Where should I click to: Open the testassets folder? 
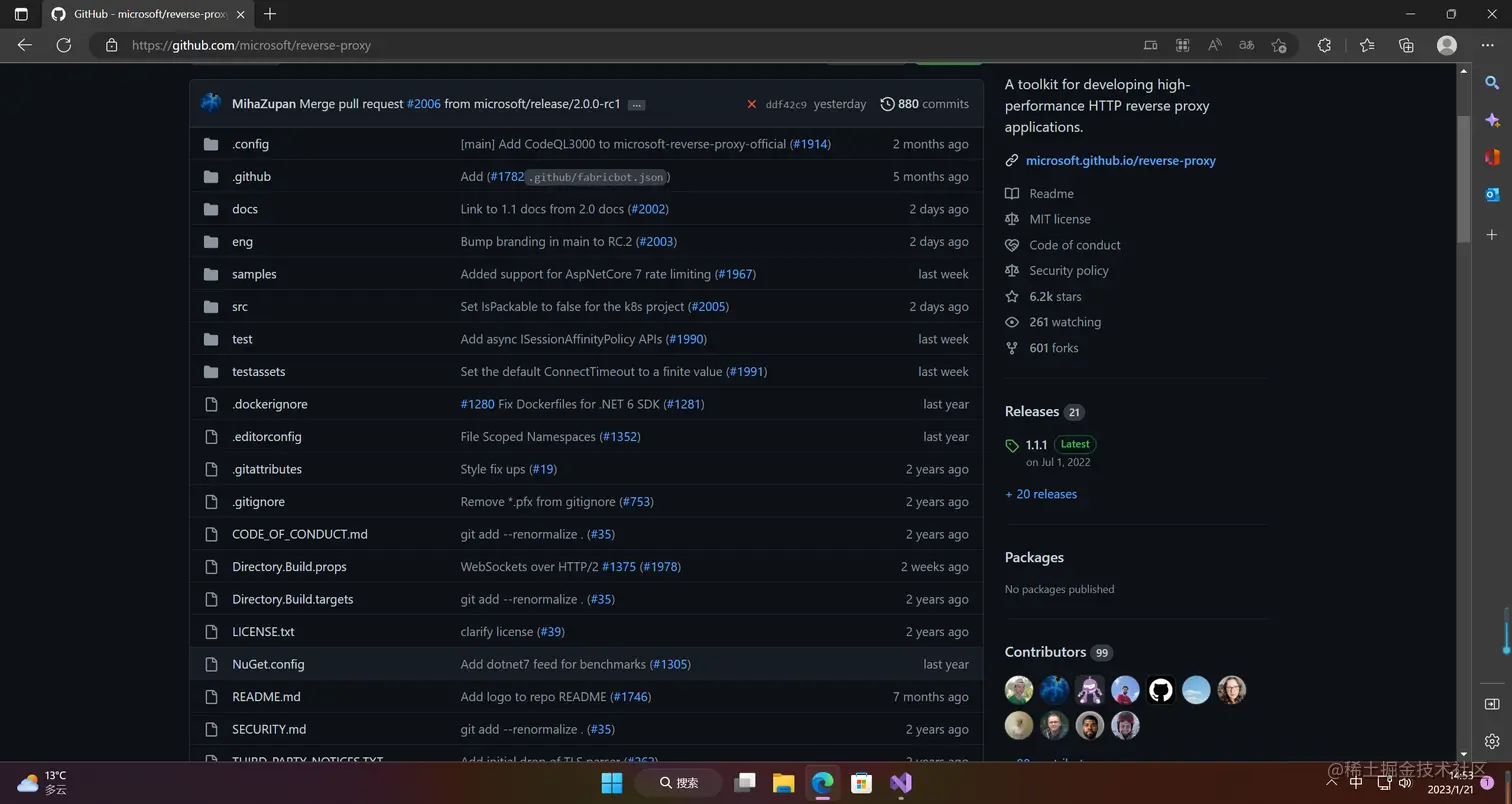coord(259,371)
